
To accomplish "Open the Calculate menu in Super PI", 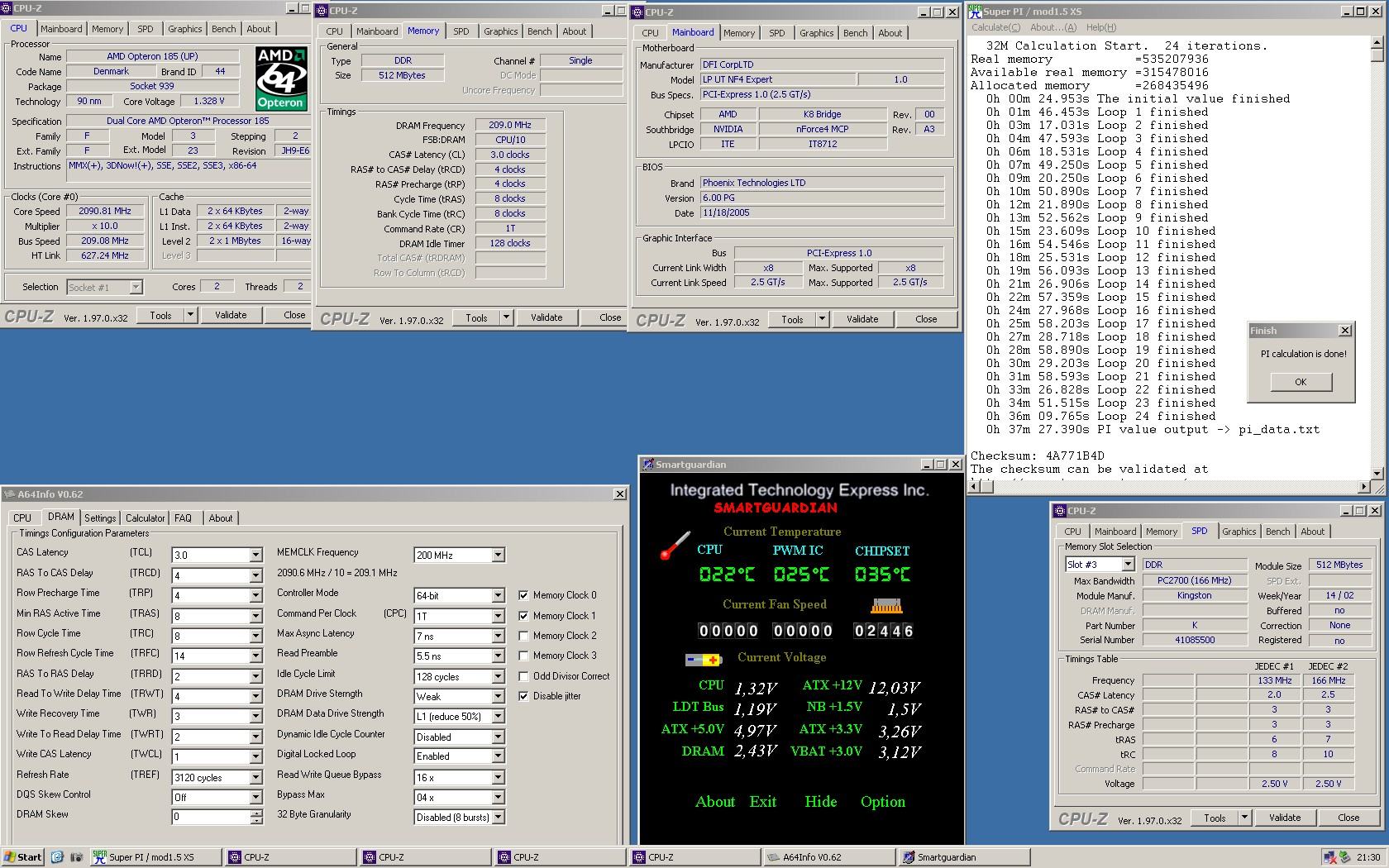I will coord(995,27).
